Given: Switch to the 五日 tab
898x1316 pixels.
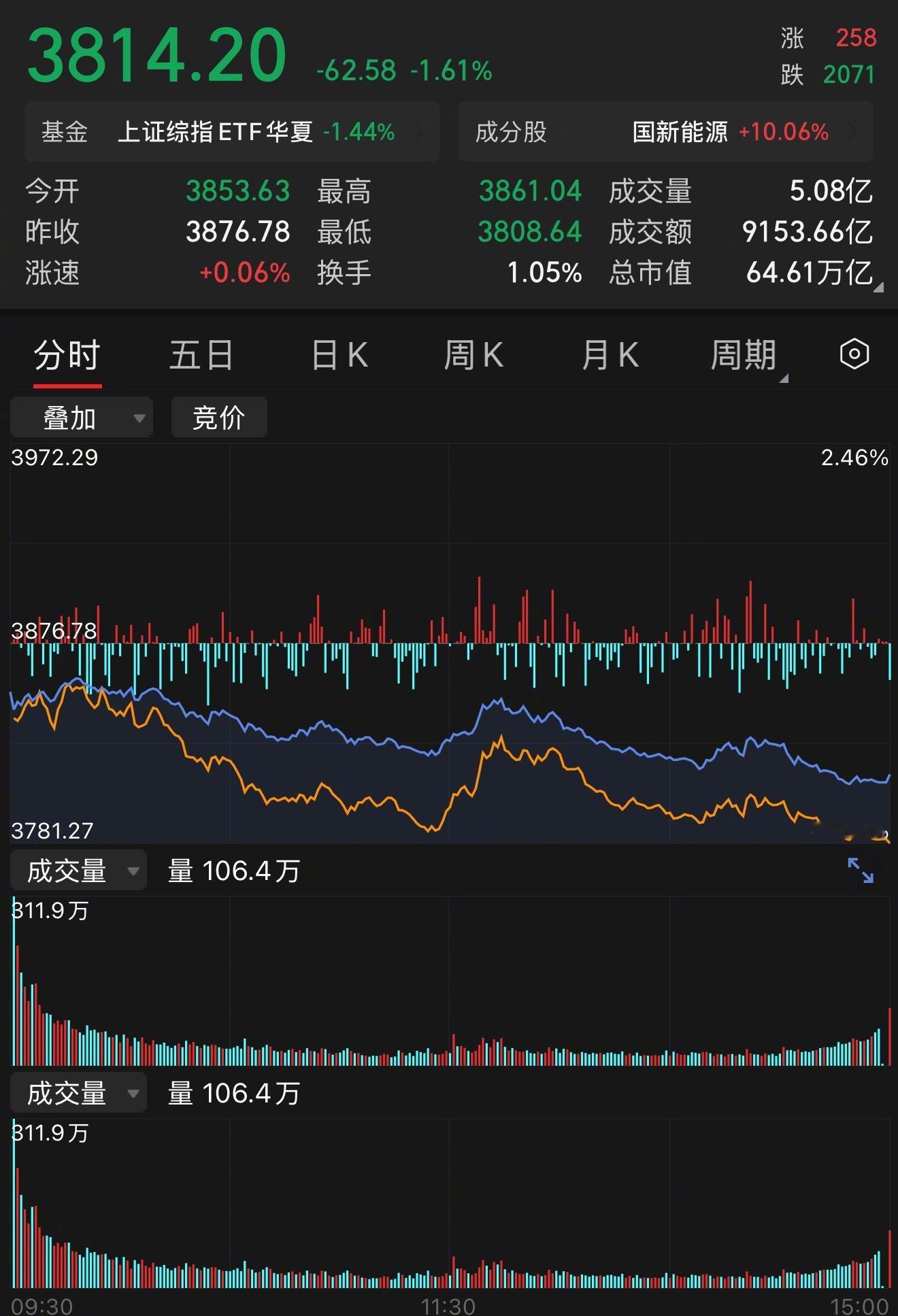Looking at the screenshot, I should pos(201,356).
